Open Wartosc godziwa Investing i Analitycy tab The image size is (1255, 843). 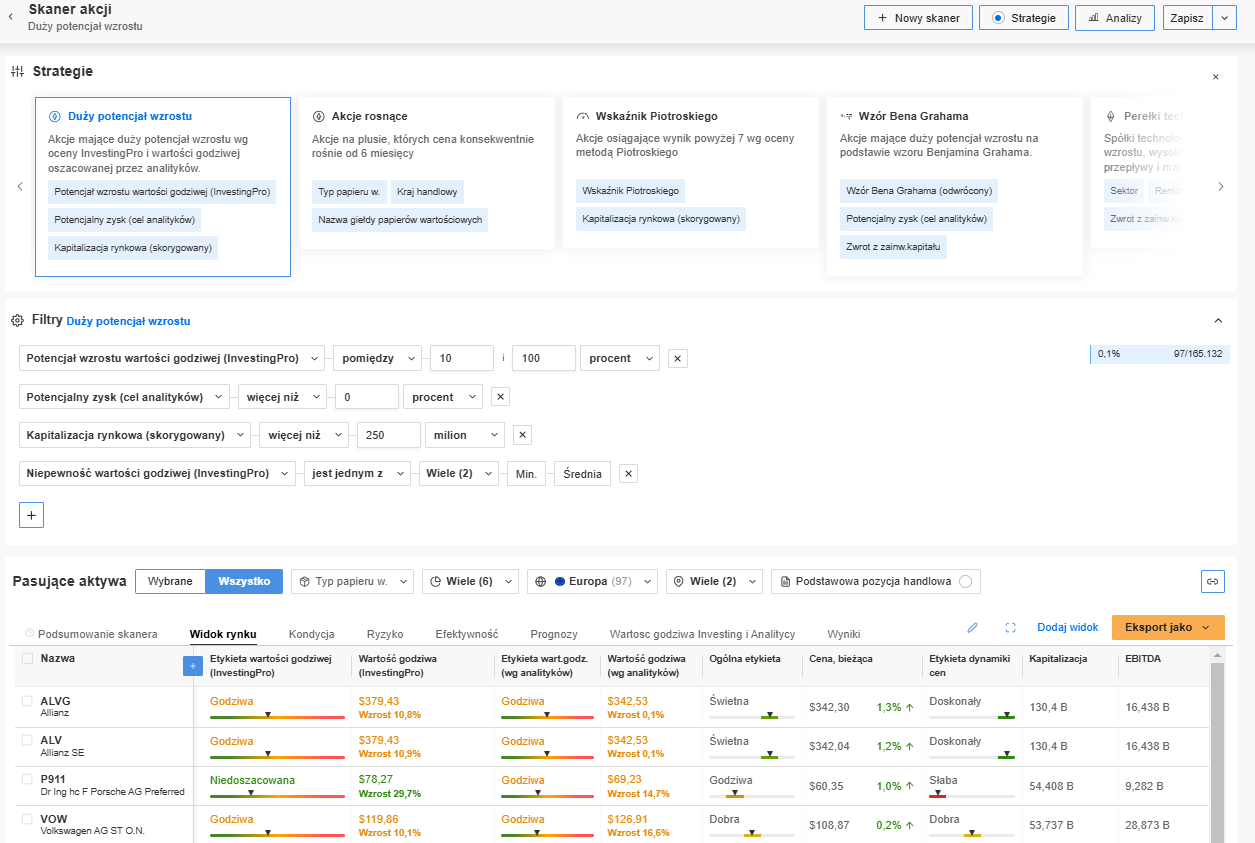point(702,634)
